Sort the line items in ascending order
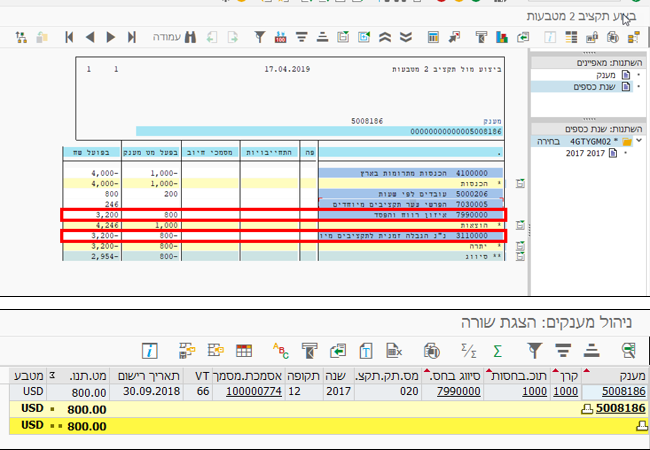The width and height of the screenshot is (650, 450). click(x=592, y=351)
